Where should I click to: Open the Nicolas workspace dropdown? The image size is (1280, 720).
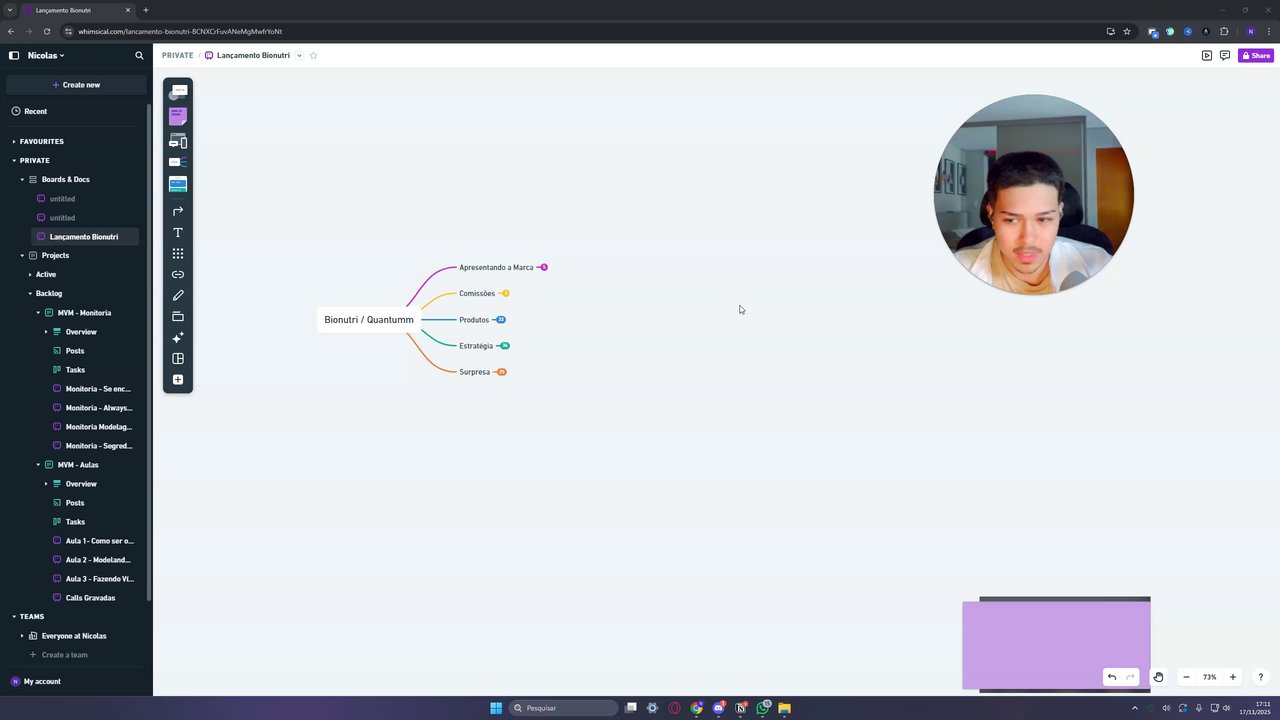coord(46,56)
